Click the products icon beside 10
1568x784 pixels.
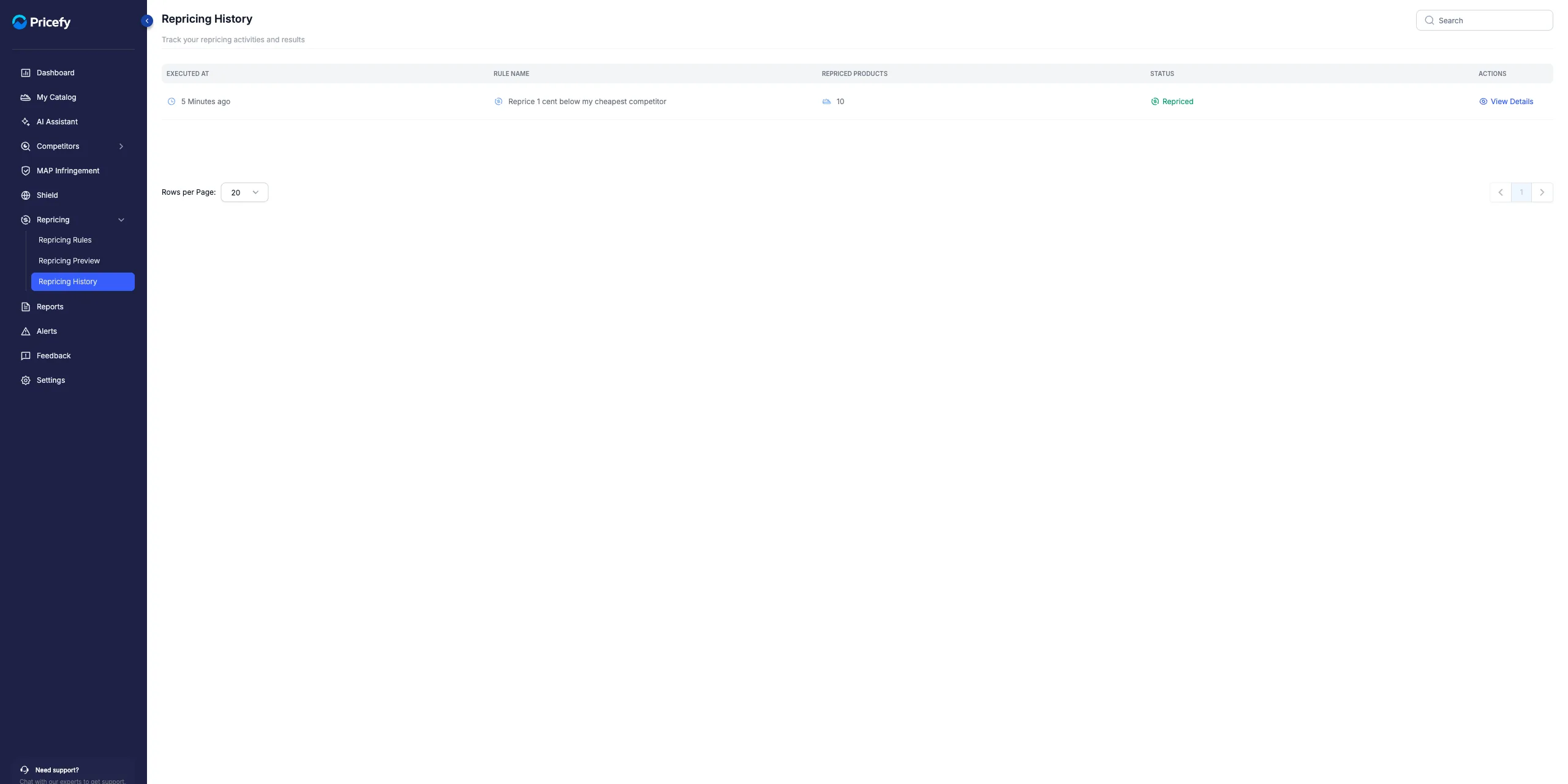pos(827,102)
